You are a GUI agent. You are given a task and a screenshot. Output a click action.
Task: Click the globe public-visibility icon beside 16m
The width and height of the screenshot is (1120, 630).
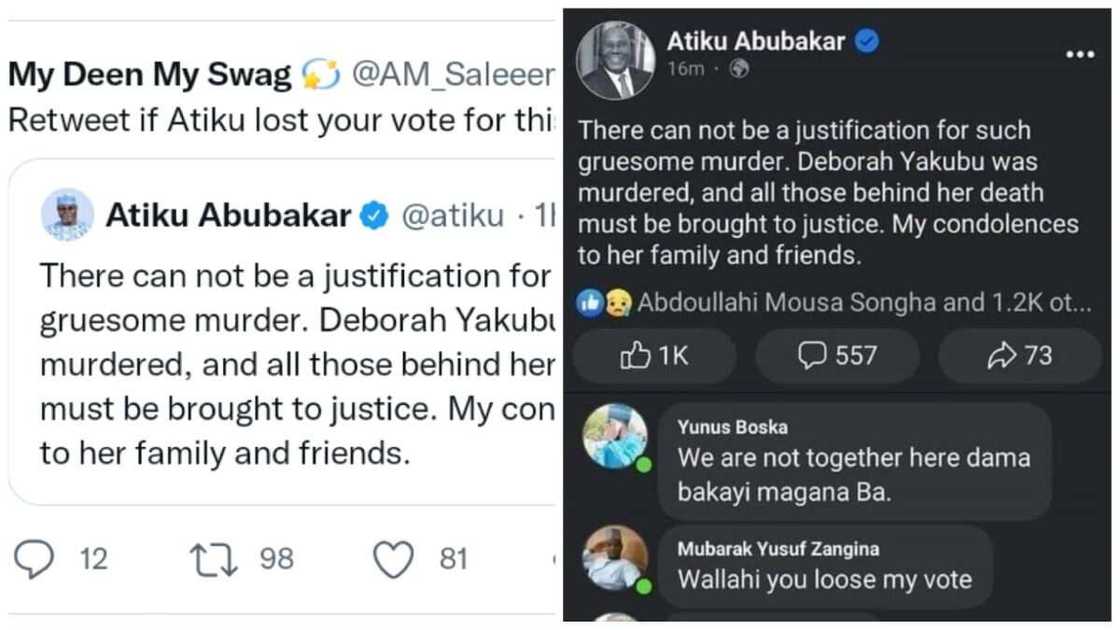740,69
